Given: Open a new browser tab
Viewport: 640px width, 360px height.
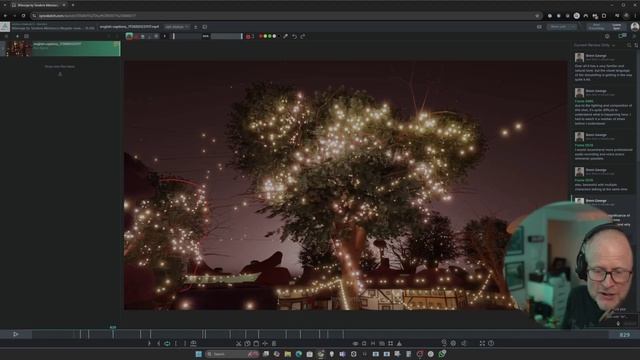Looking at the screenshot, I should 73,5.
